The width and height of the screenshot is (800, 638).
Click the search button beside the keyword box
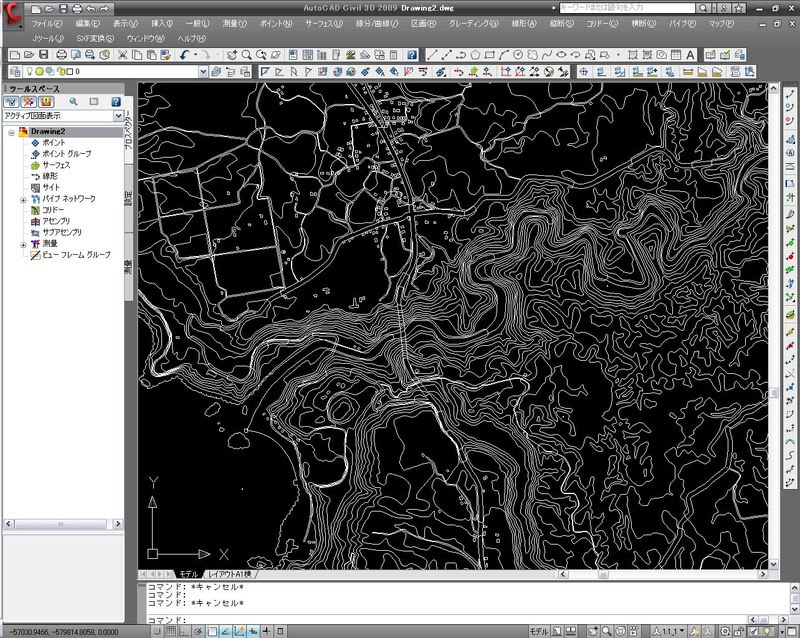pyautogui.click(x=703, y=8)
